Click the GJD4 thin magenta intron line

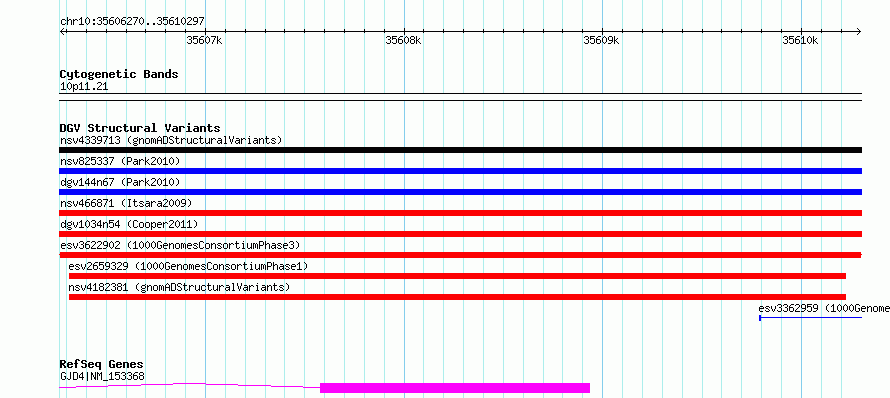click(x=190, y=385)
